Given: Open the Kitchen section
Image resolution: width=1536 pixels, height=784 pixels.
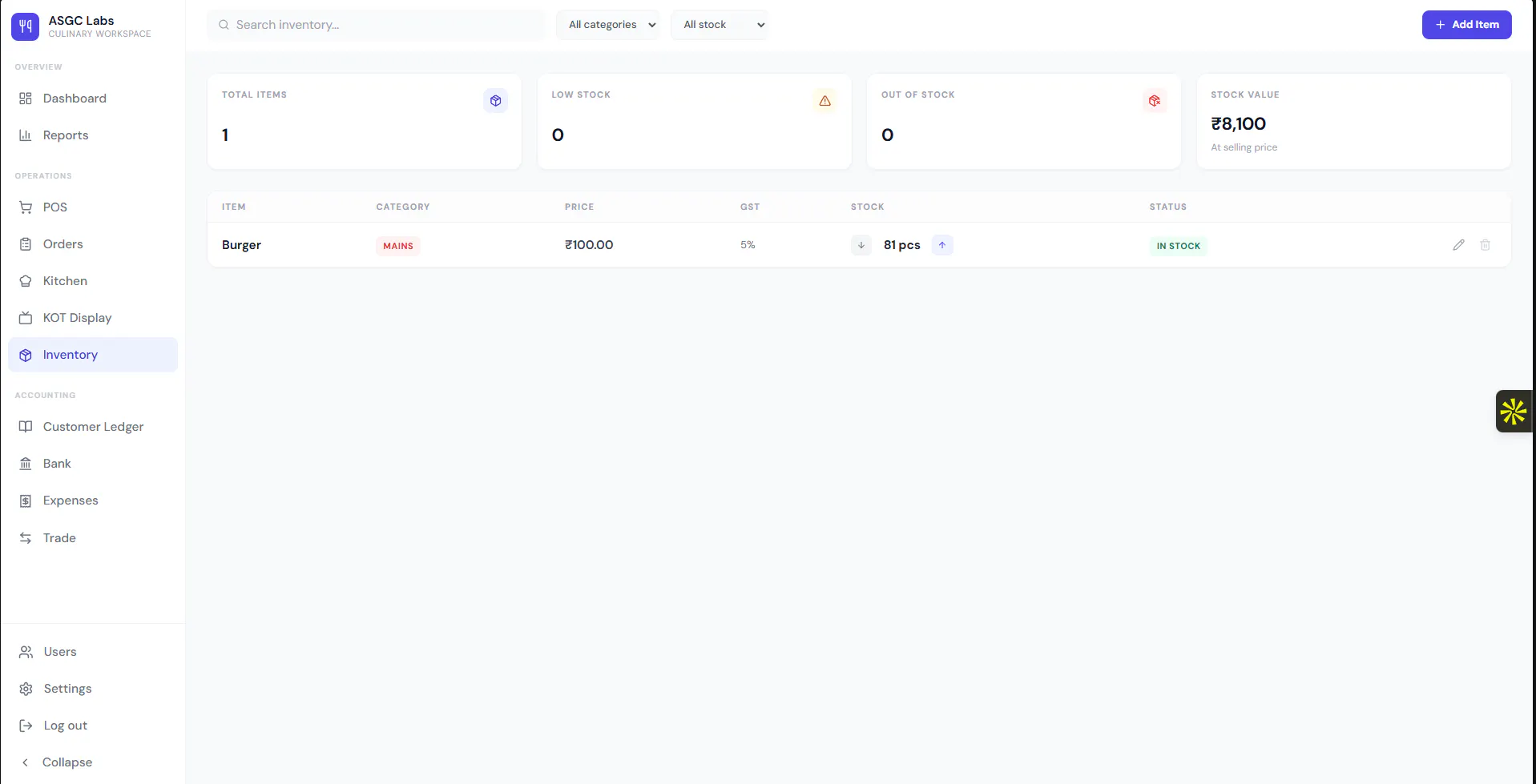Looking at the screenshot, I should [93, 281].
